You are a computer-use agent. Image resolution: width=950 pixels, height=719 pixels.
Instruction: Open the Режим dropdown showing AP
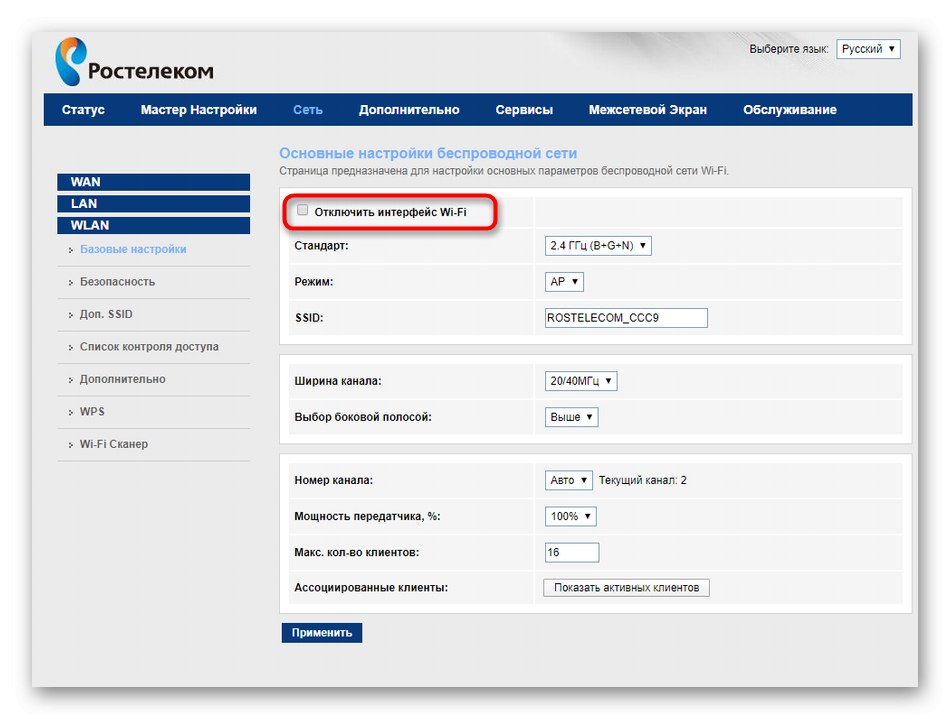564,282
